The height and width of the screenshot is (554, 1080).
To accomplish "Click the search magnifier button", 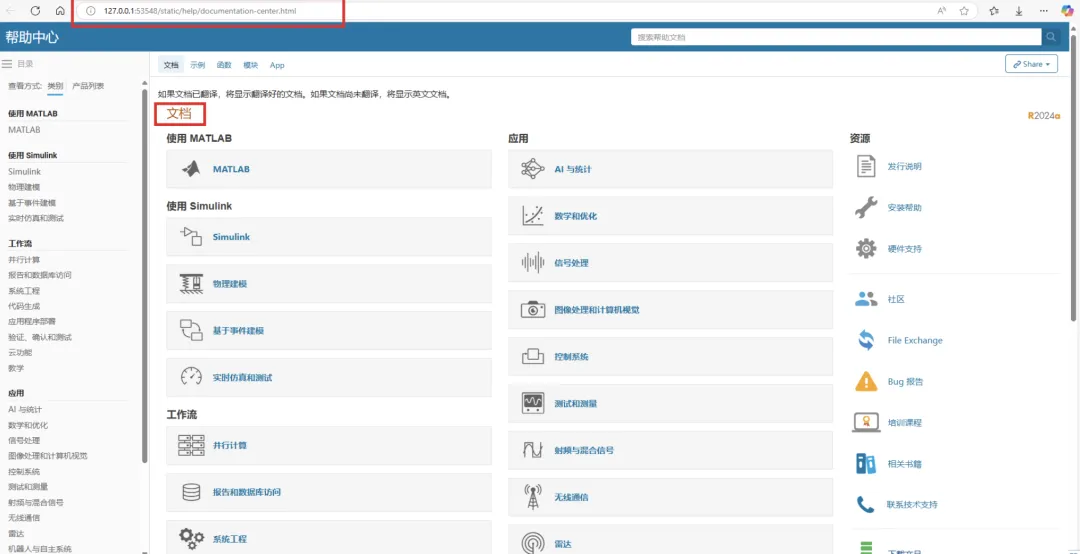I will (x=1051, y=37).
